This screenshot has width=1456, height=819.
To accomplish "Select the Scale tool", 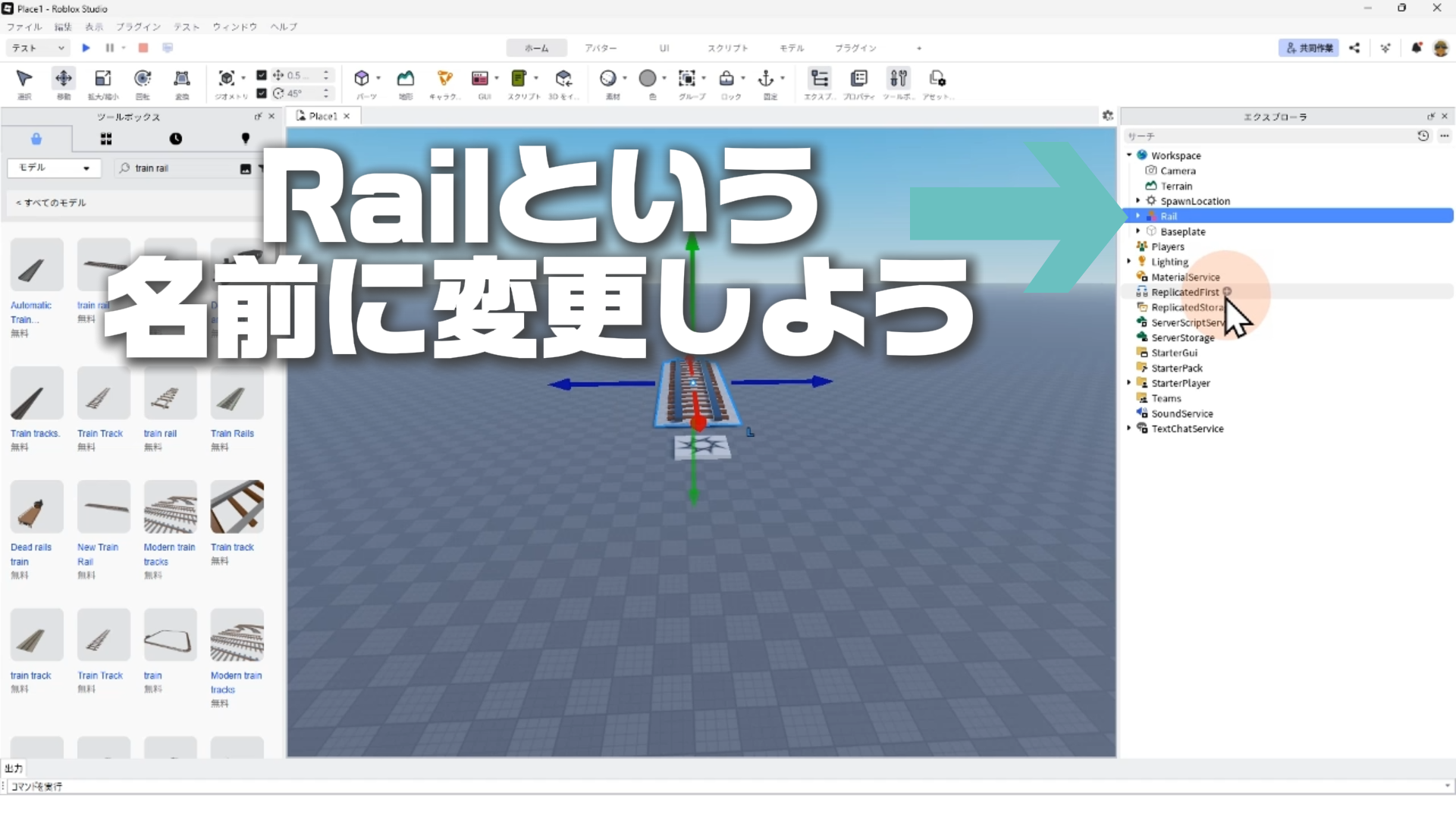I will point(103,79).
